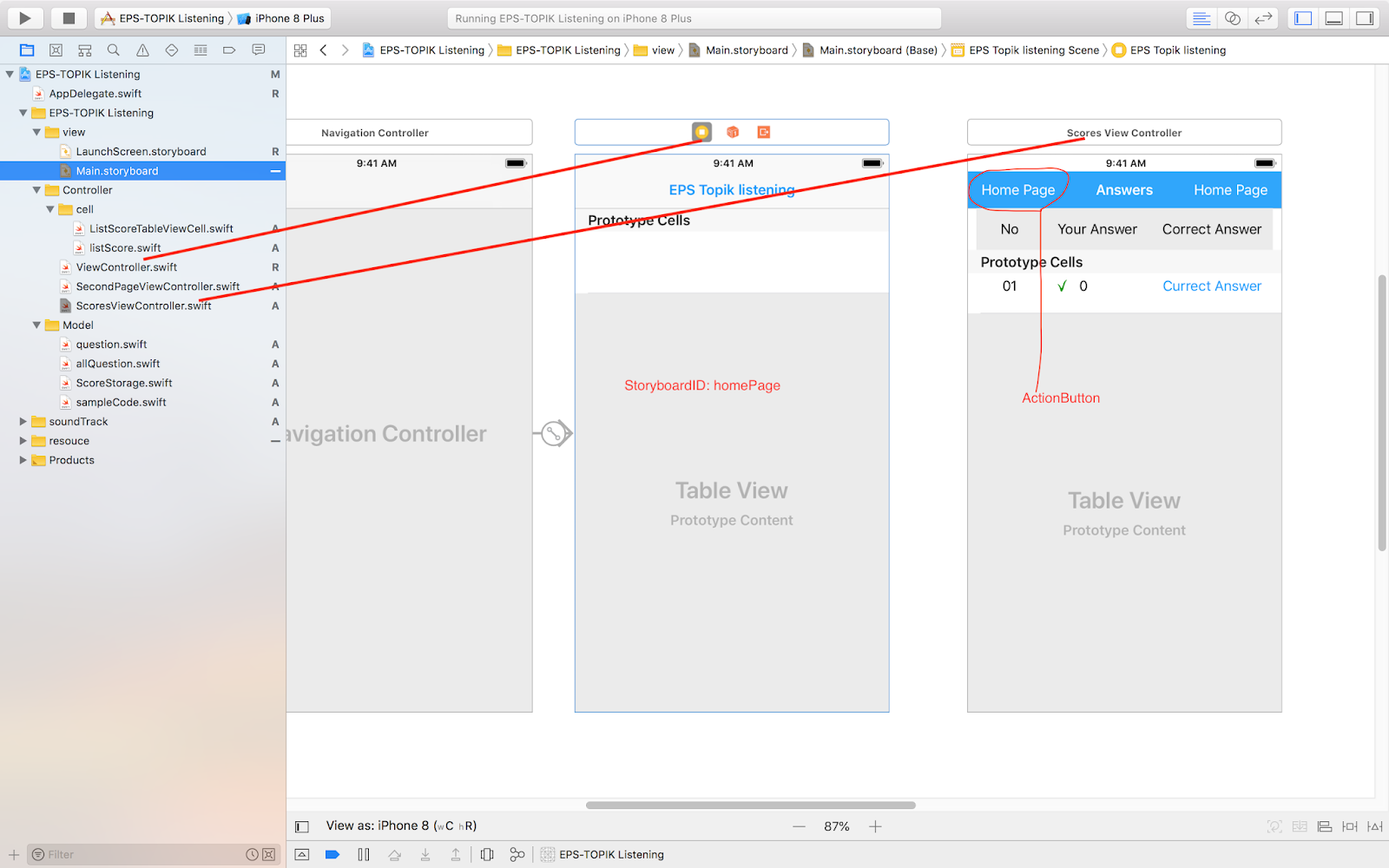Open the Report navigator speech bubble
The height and width of the screenshot is (868, 1389).
click(258, 49)
